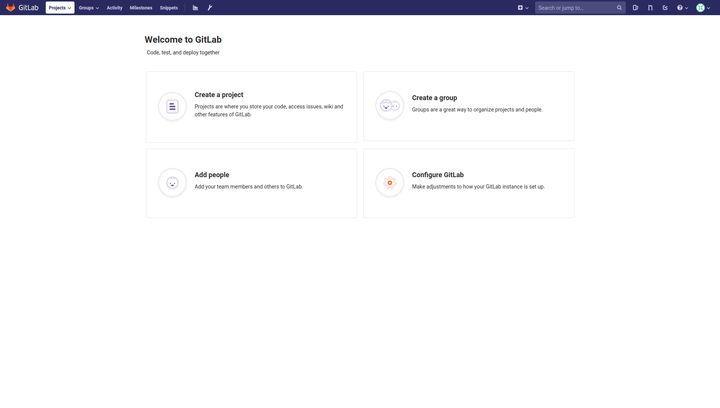Open the Milestones page
Viewport: 720px width, 408px height.
141,8
